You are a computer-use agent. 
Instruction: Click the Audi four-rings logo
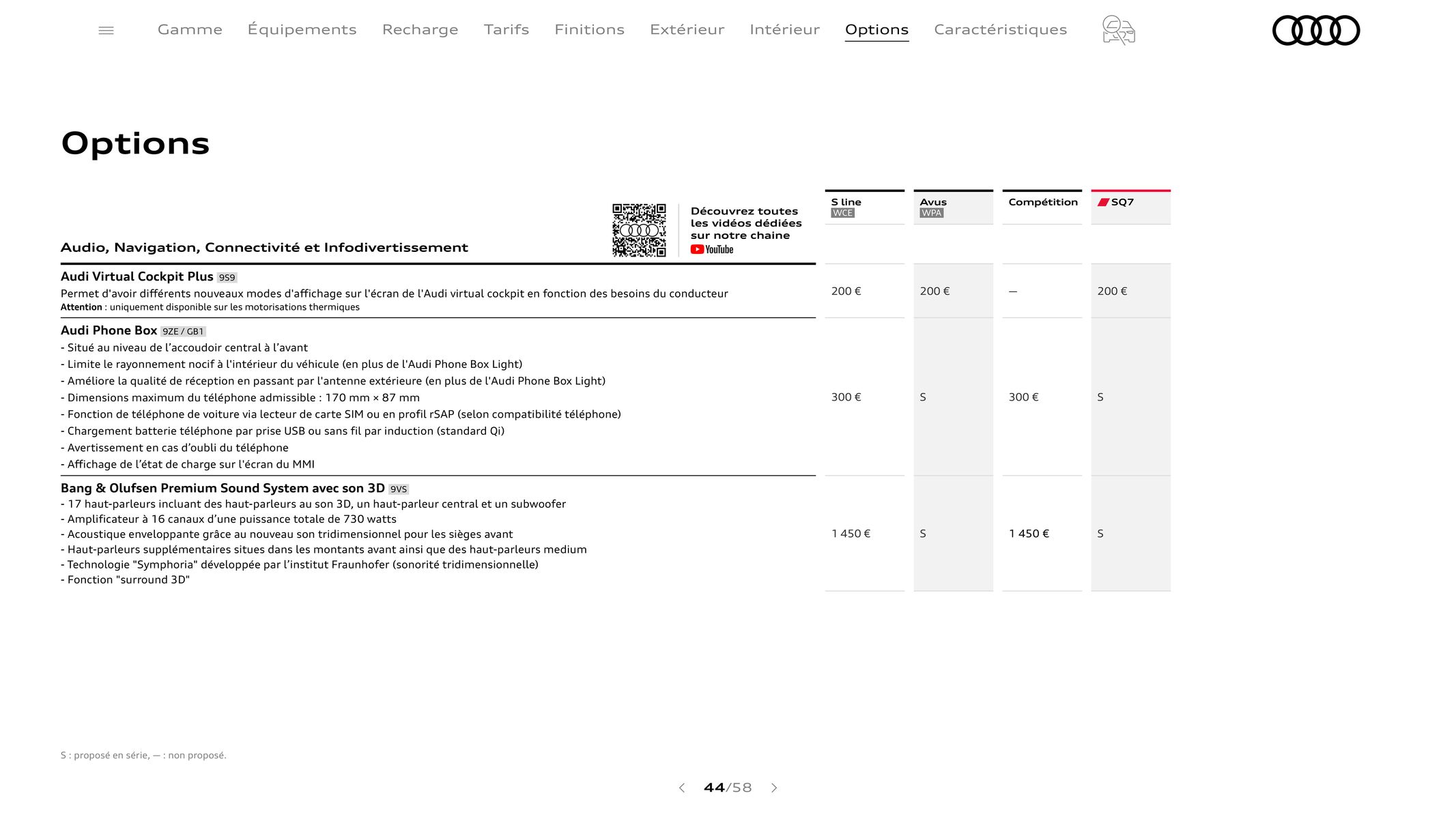click(x=1316, y=31)
